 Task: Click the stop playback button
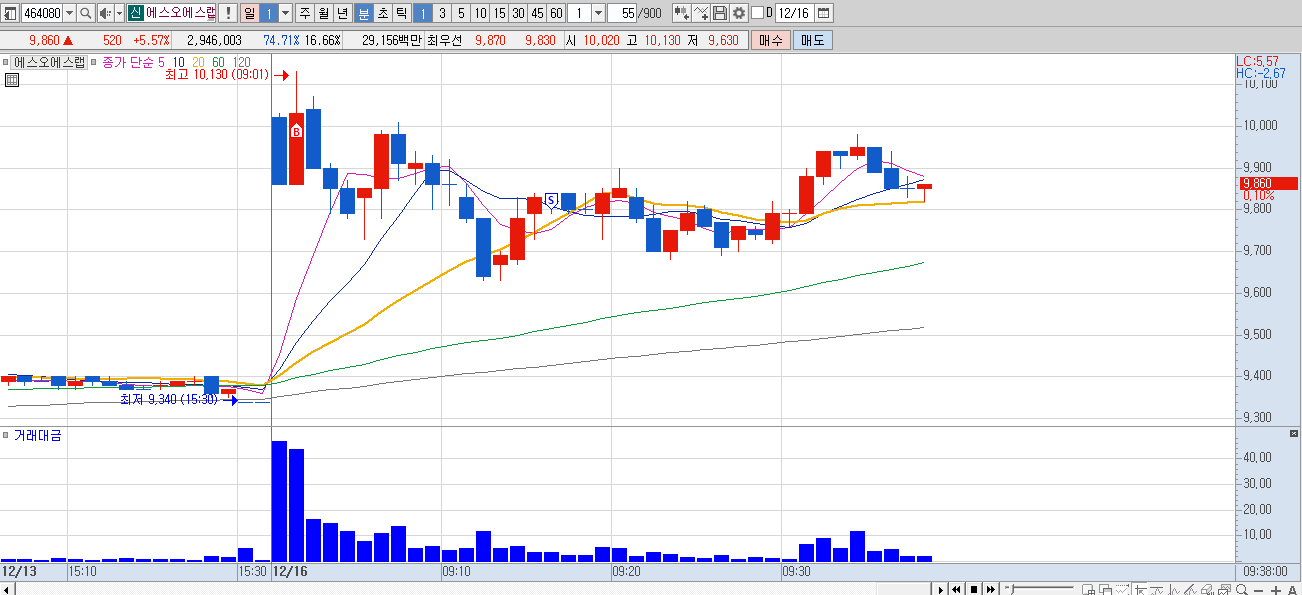click(973, 589)
